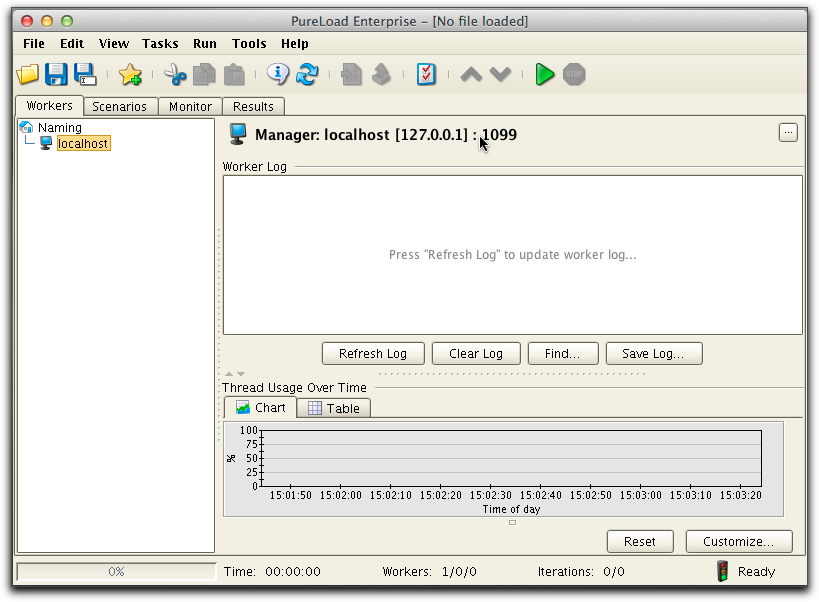Click the Time of day axis label

pos(511,509)
